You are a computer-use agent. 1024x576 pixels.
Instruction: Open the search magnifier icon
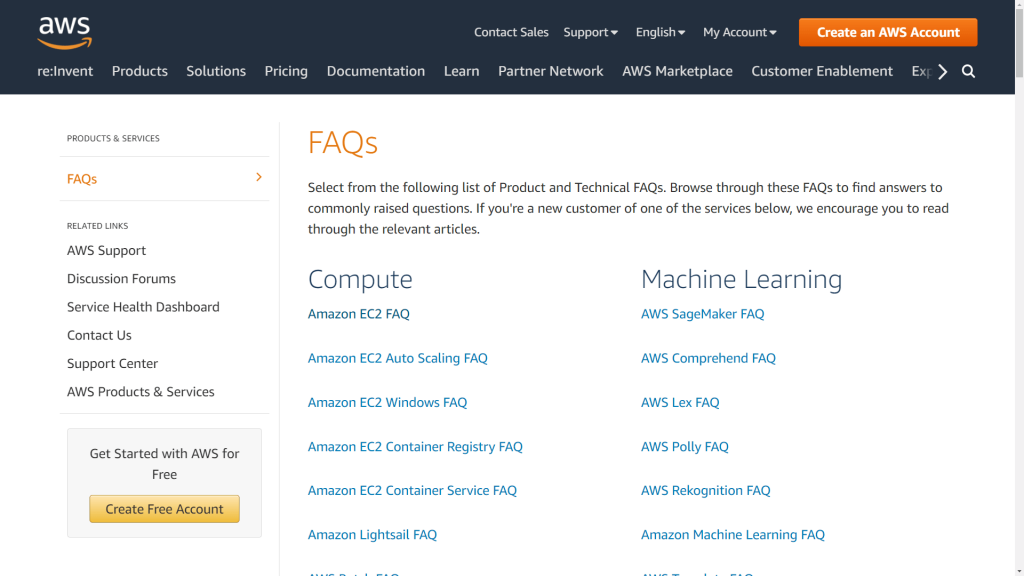click(x=967, y=71)
